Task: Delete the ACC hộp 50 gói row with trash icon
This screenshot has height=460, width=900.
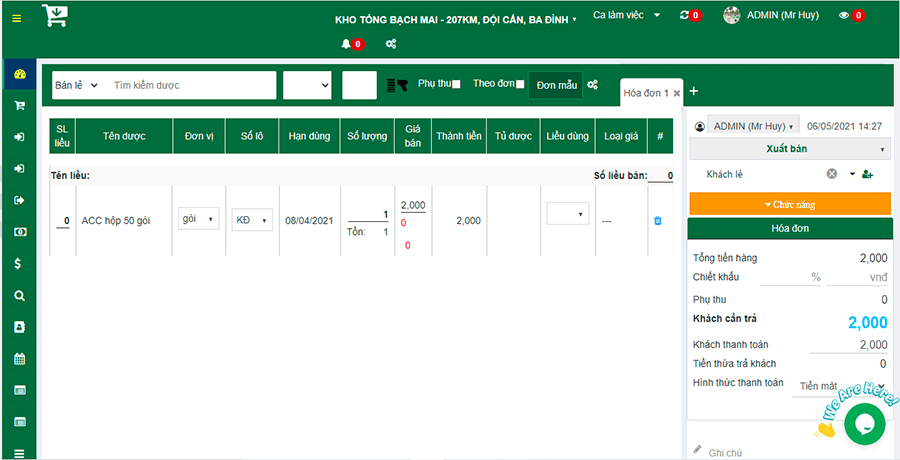Action: [657, 220]
